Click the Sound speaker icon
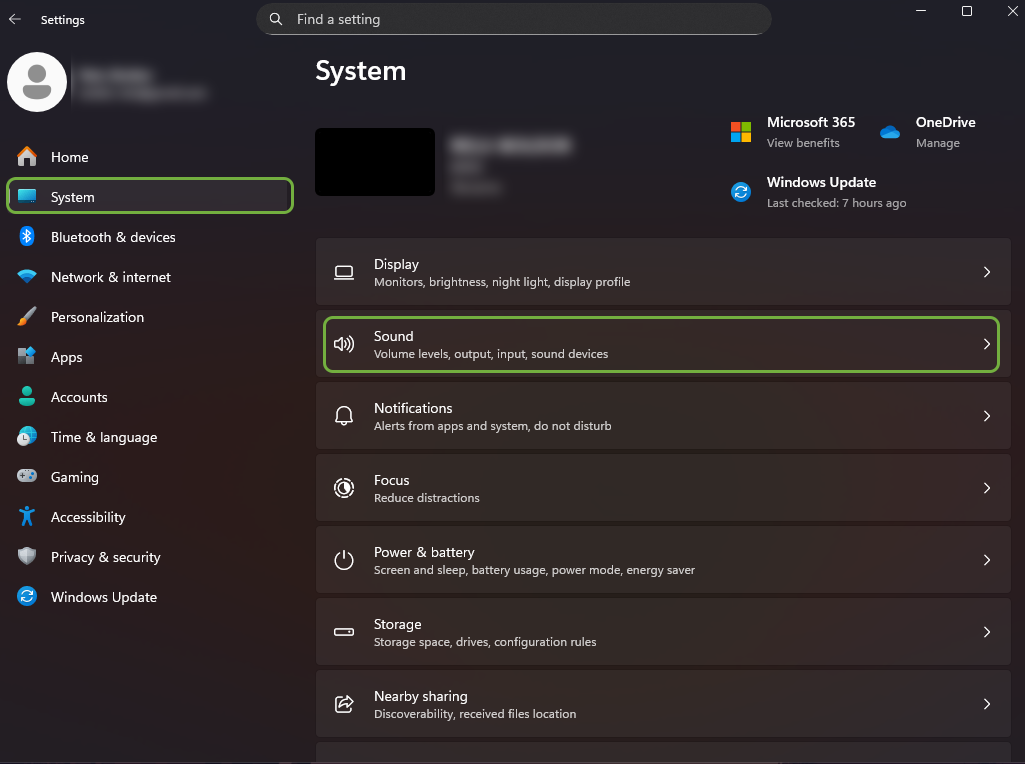Screen dimensions: 1025x764 coord(344,344)
